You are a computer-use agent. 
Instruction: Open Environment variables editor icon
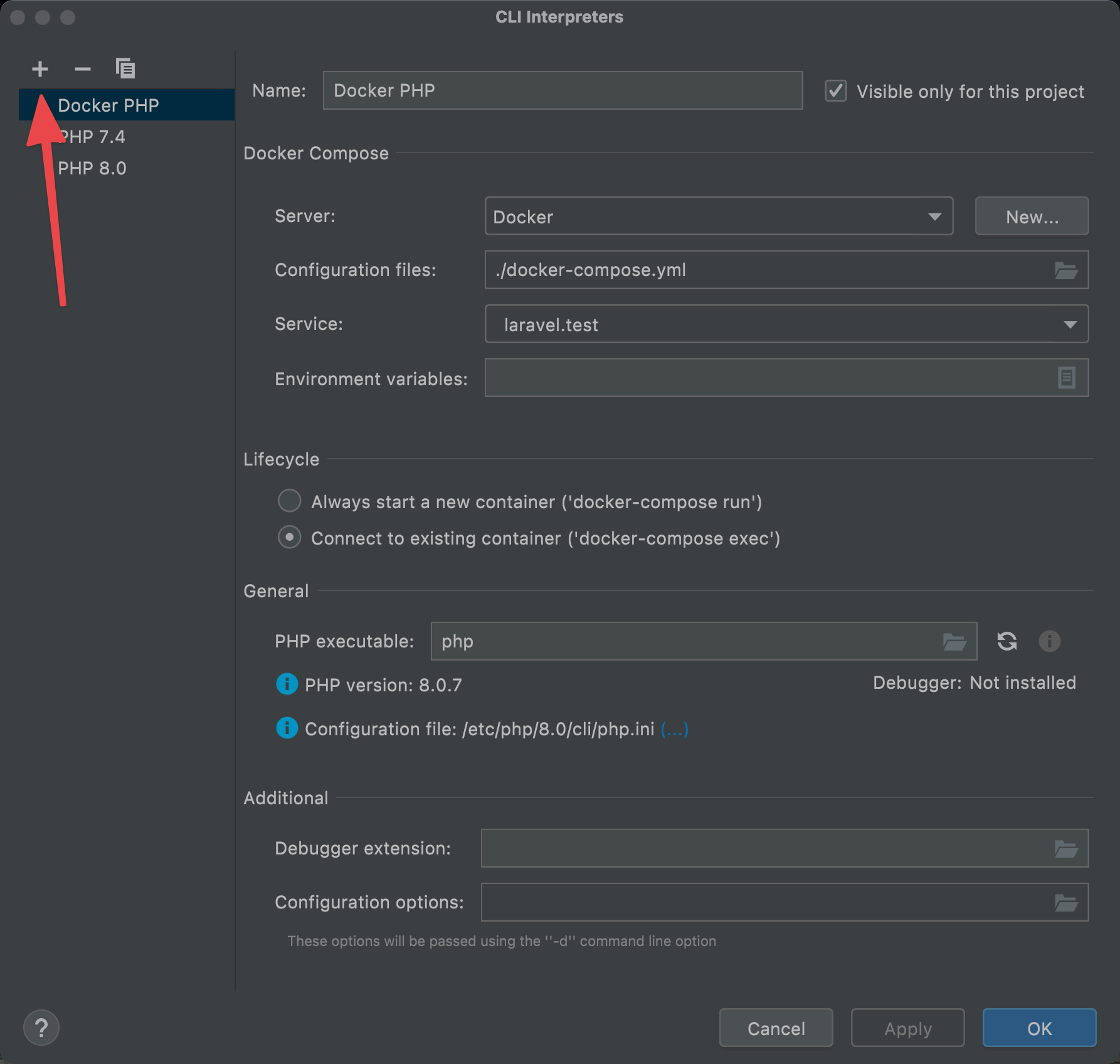pyautogui.click(x=1066, y=378)
